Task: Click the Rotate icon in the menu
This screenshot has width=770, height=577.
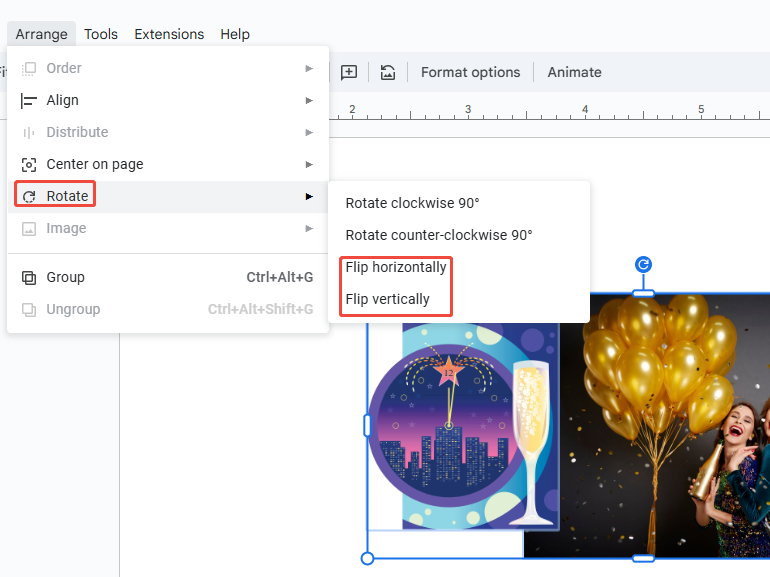Action: 29,197
